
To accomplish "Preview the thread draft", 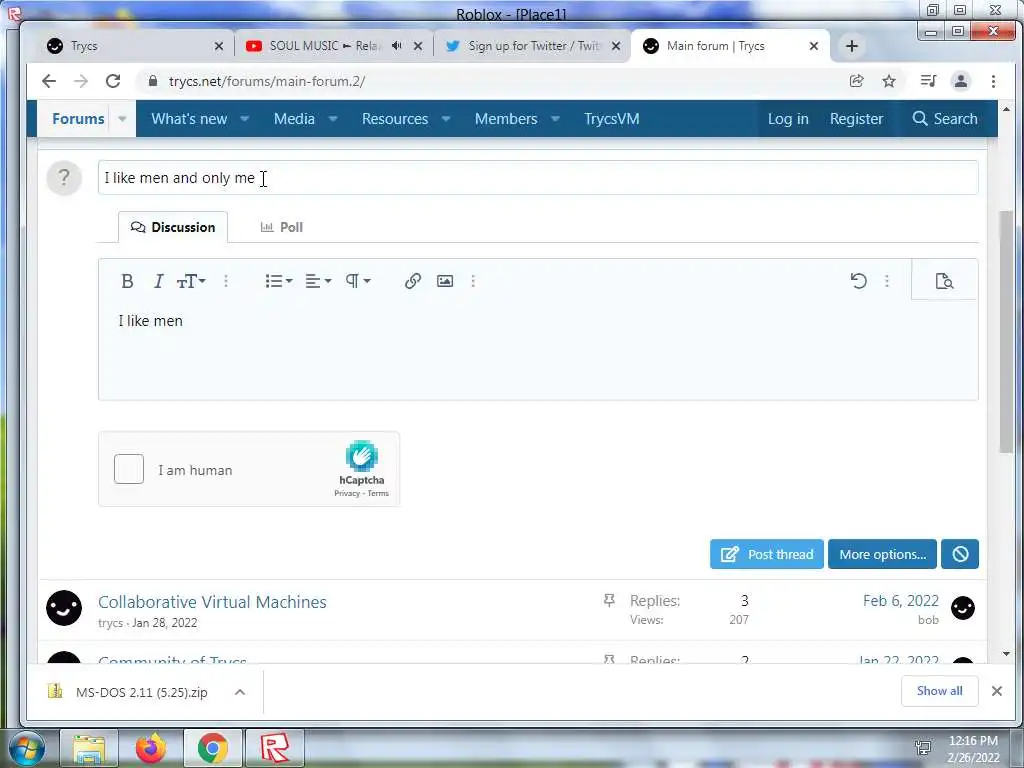I will coord(944,281).
